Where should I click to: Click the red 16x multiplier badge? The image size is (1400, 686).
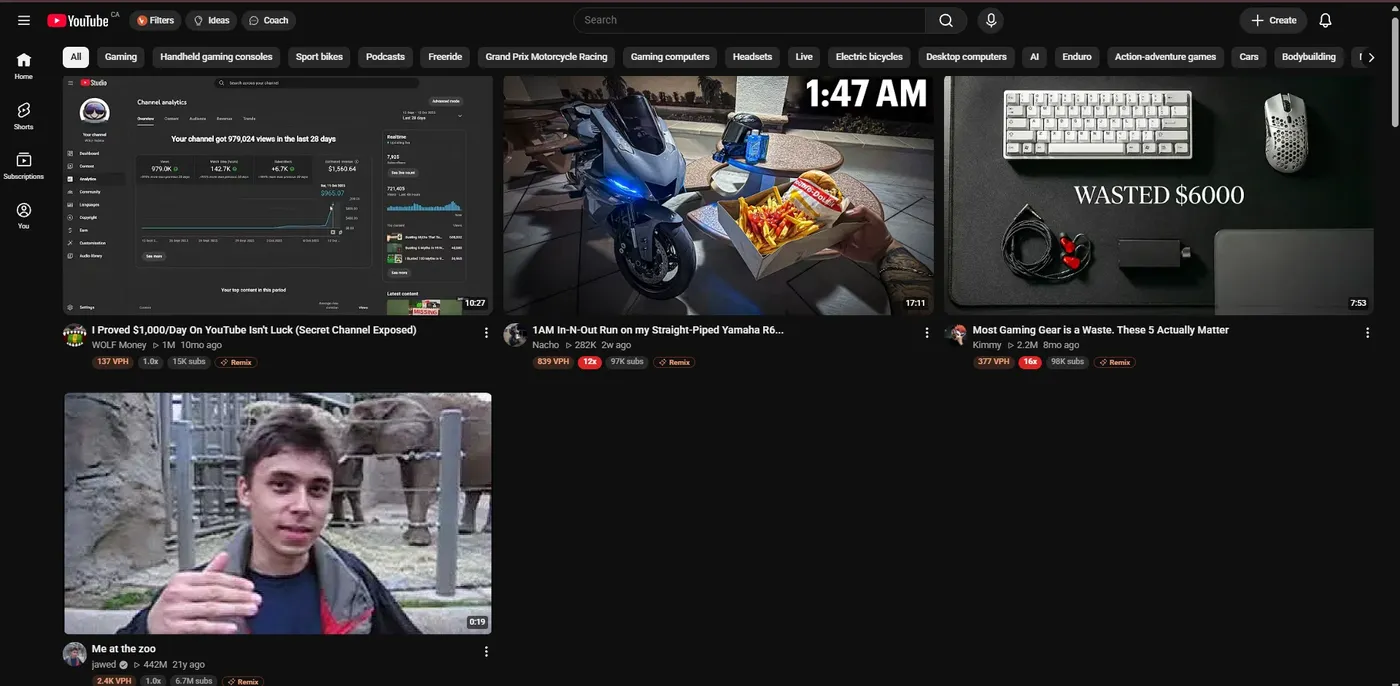pos(1030,362)
